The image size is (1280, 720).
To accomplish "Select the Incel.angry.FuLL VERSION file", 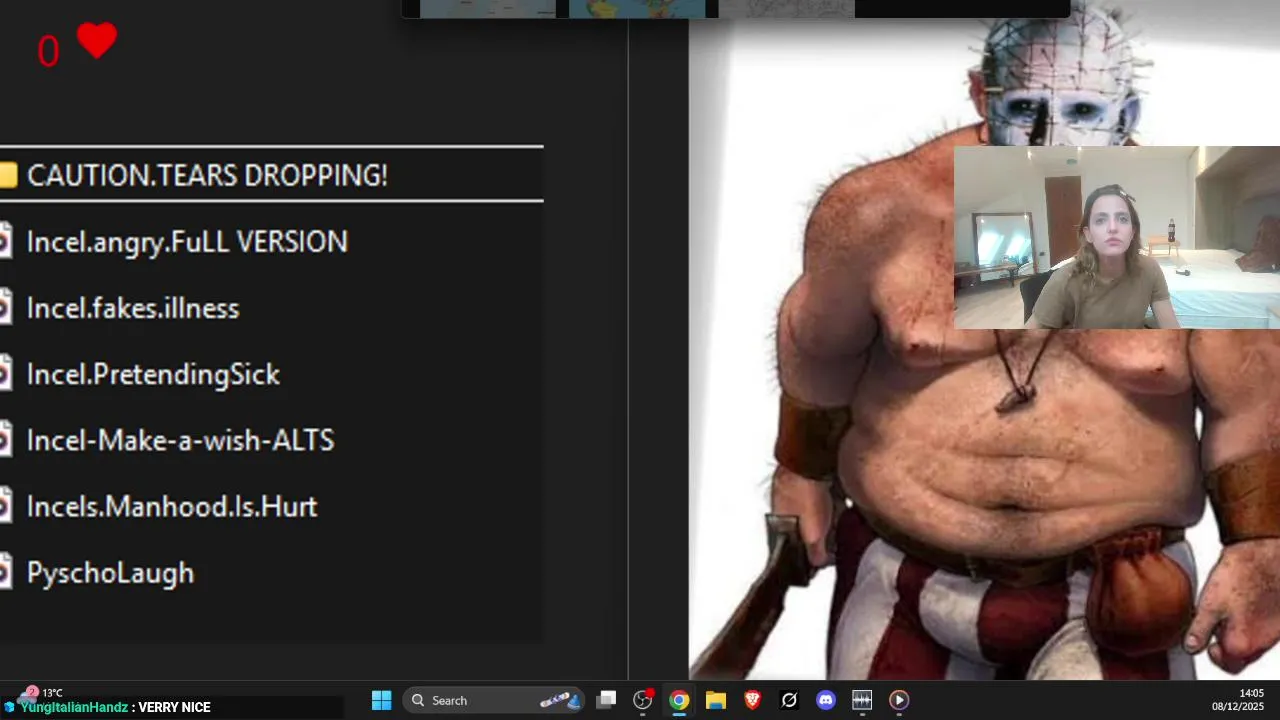I will pyautogui.click(x=187, y=242).
